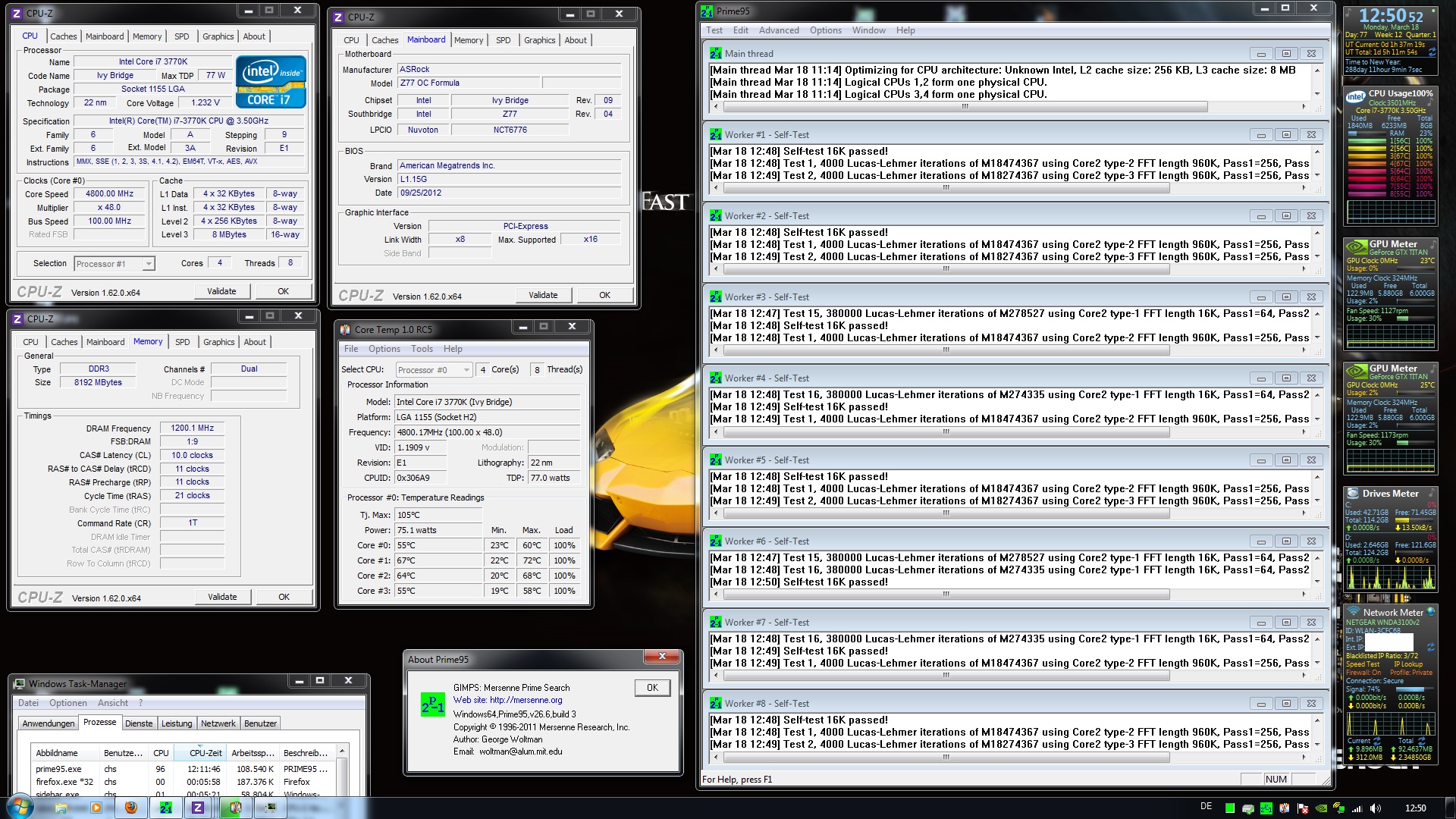
Task: Open Options menu in Core Temp
Action: (x=384, y=349)
